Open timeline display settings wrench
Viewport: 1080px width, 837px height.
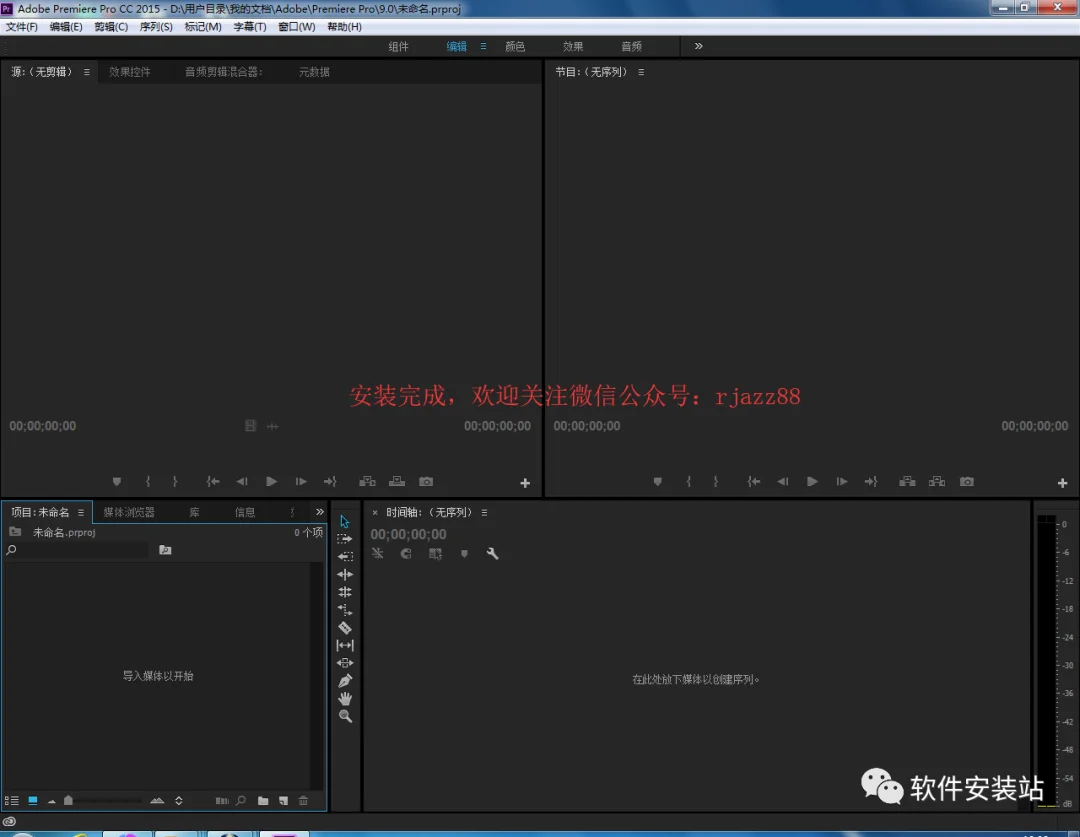492,553
